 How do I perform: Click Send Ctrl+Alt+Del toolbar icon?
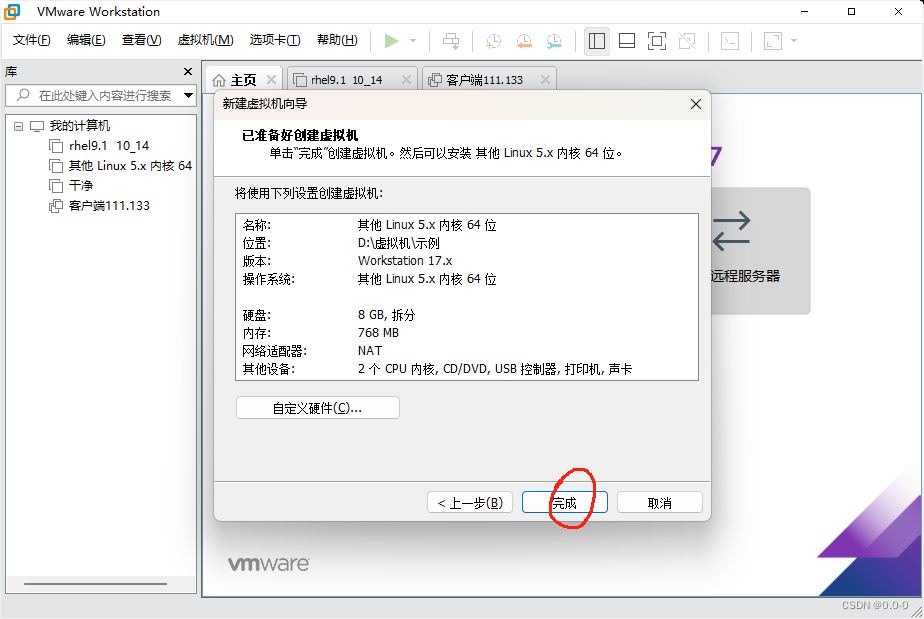[451, 41]
